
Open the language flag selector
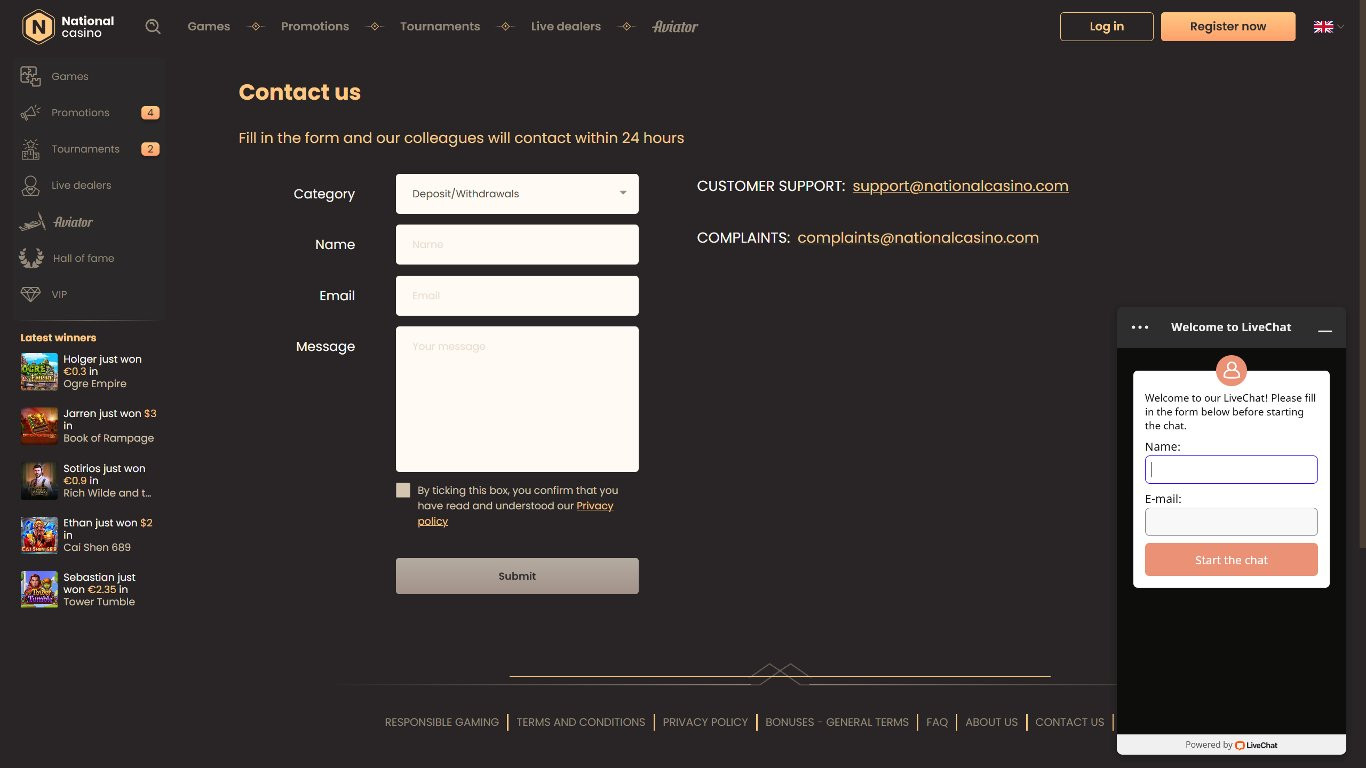tap(1328, 27)
